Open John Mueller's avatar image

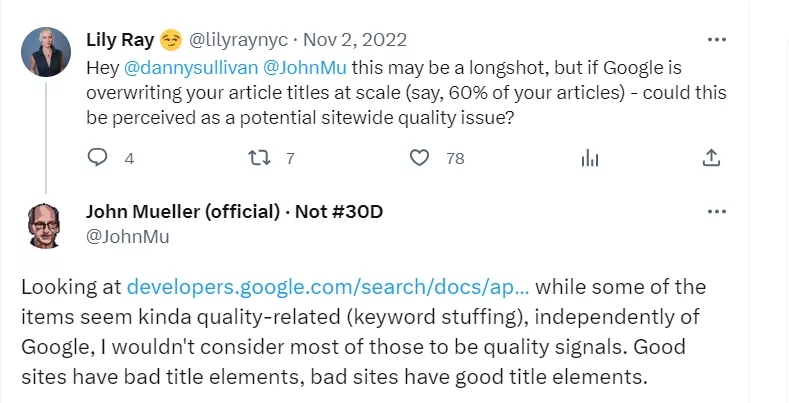click(44, 226)
